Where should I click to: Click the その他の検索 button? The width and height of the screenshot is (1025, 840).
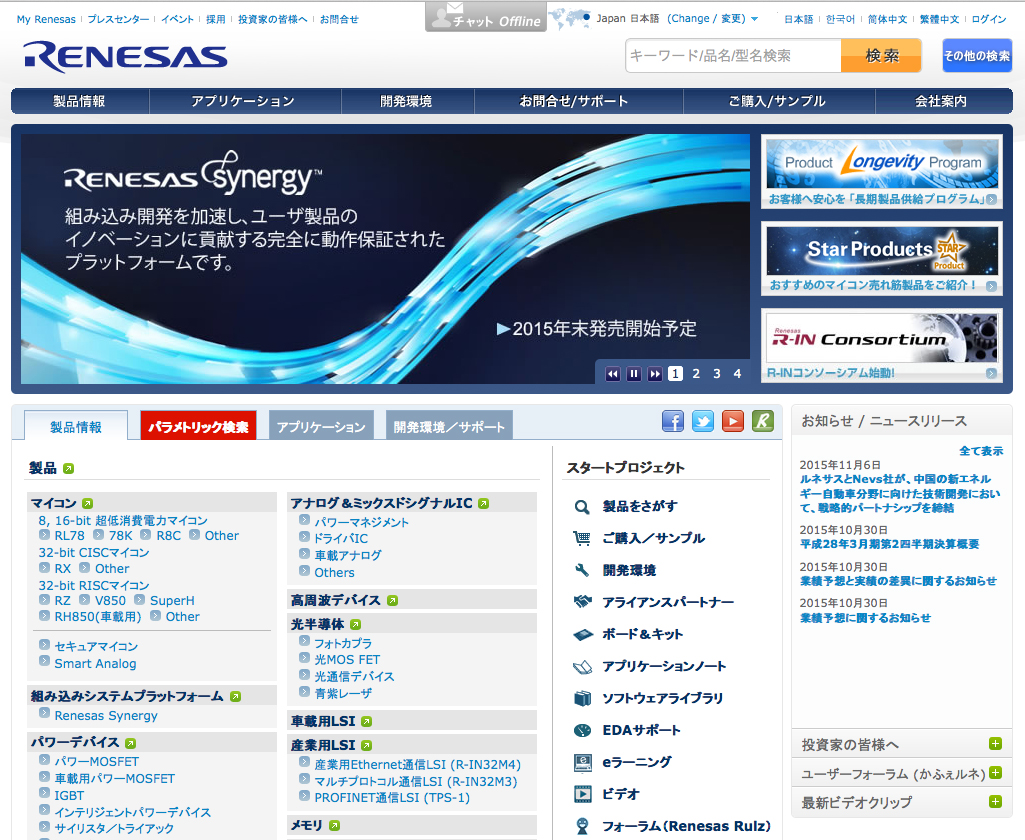[x=977, y=56]
